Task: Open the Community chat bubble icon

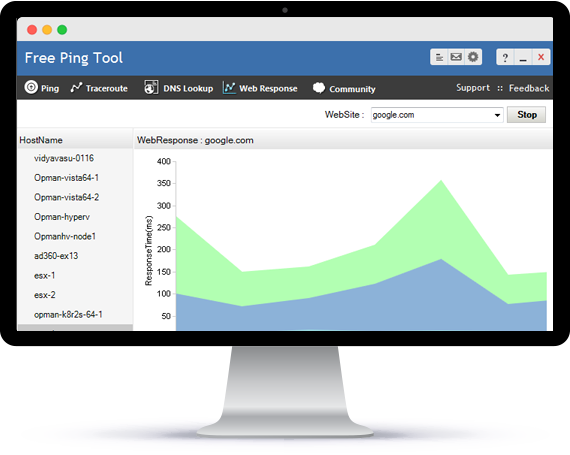Action: coord(319,88)
